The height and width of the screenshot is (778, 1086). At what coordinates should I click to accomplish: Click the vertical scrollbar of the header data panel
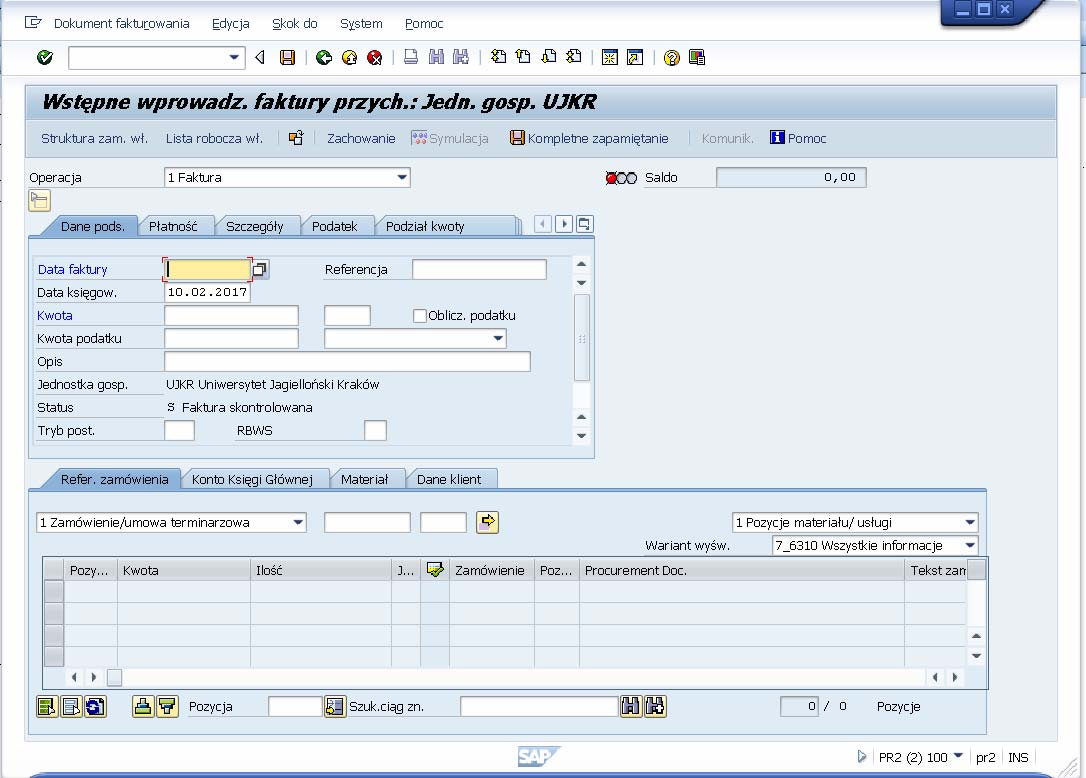582,338
